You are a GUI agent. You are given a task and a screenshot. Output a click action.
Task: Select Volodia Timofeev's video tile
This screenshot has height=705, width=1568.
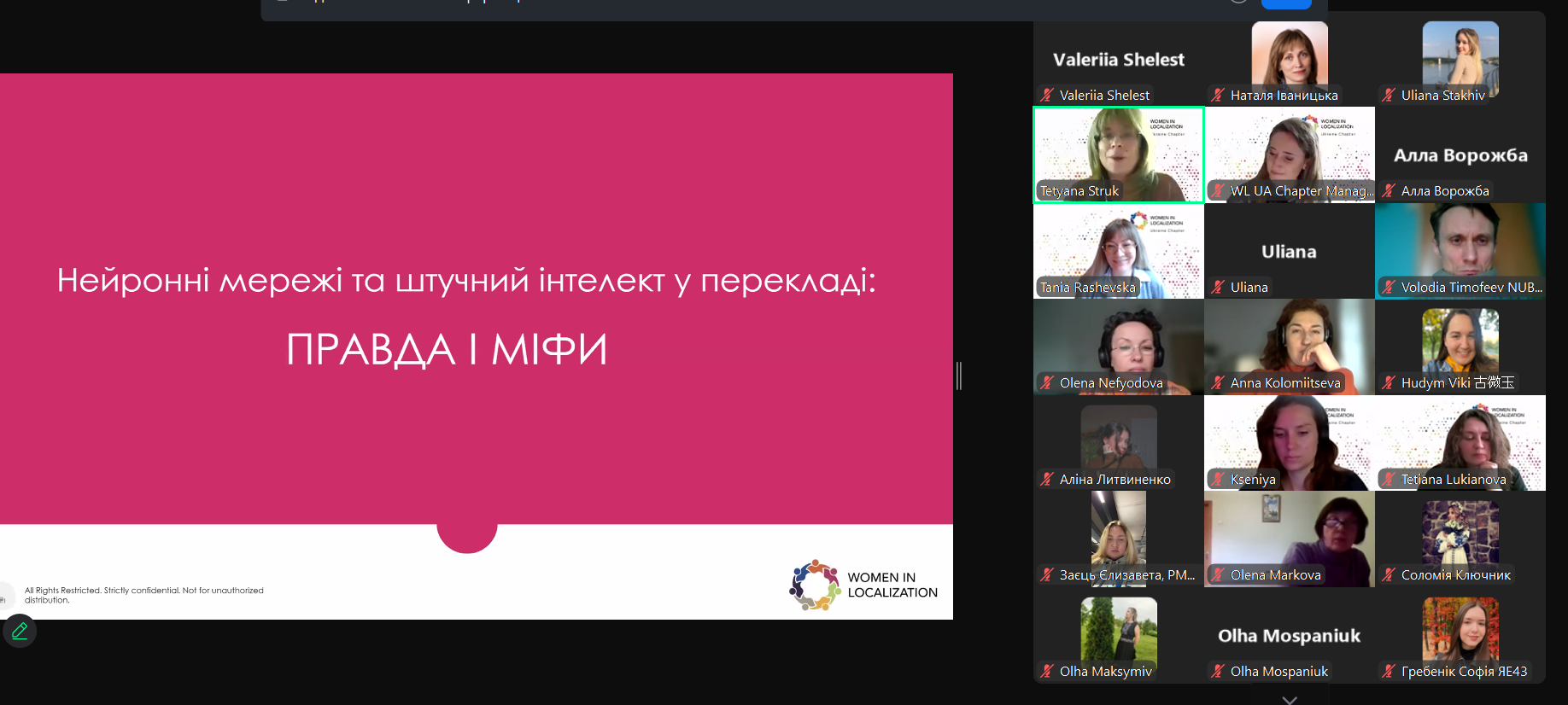[1460, 250]
